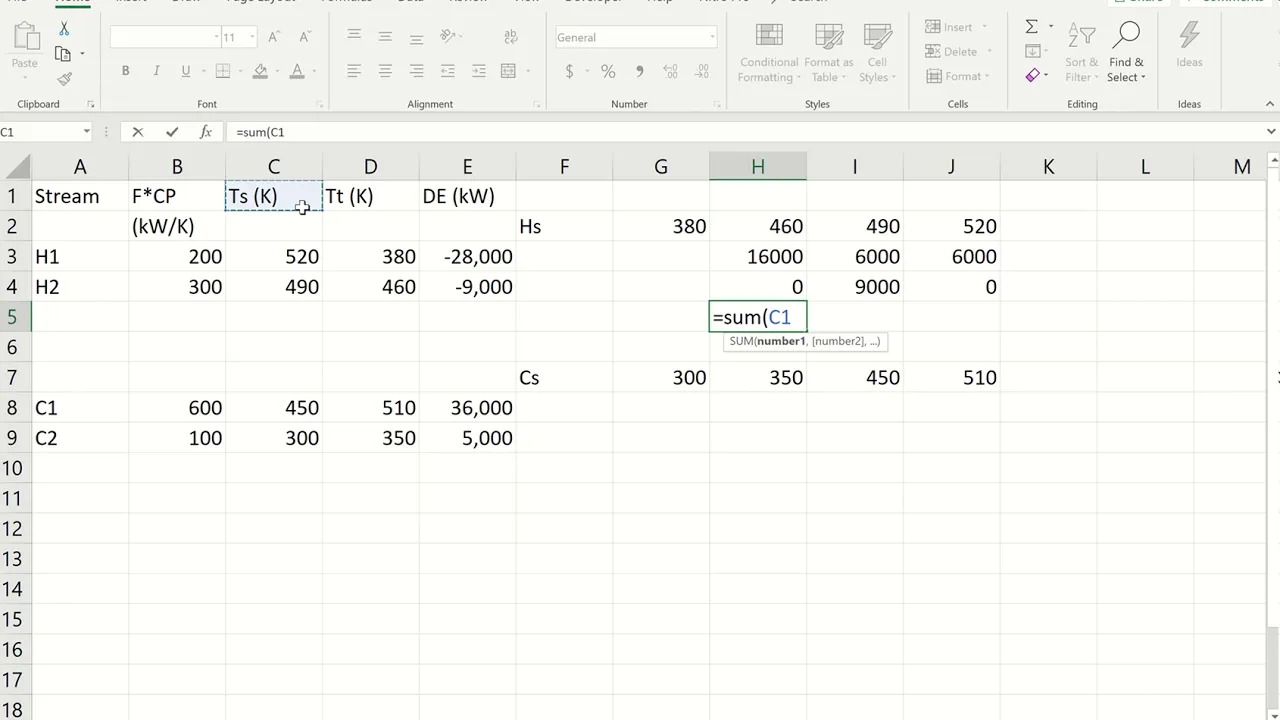Expand the Fill Color options arrow
1280x720 pixels.
point(277,71)
